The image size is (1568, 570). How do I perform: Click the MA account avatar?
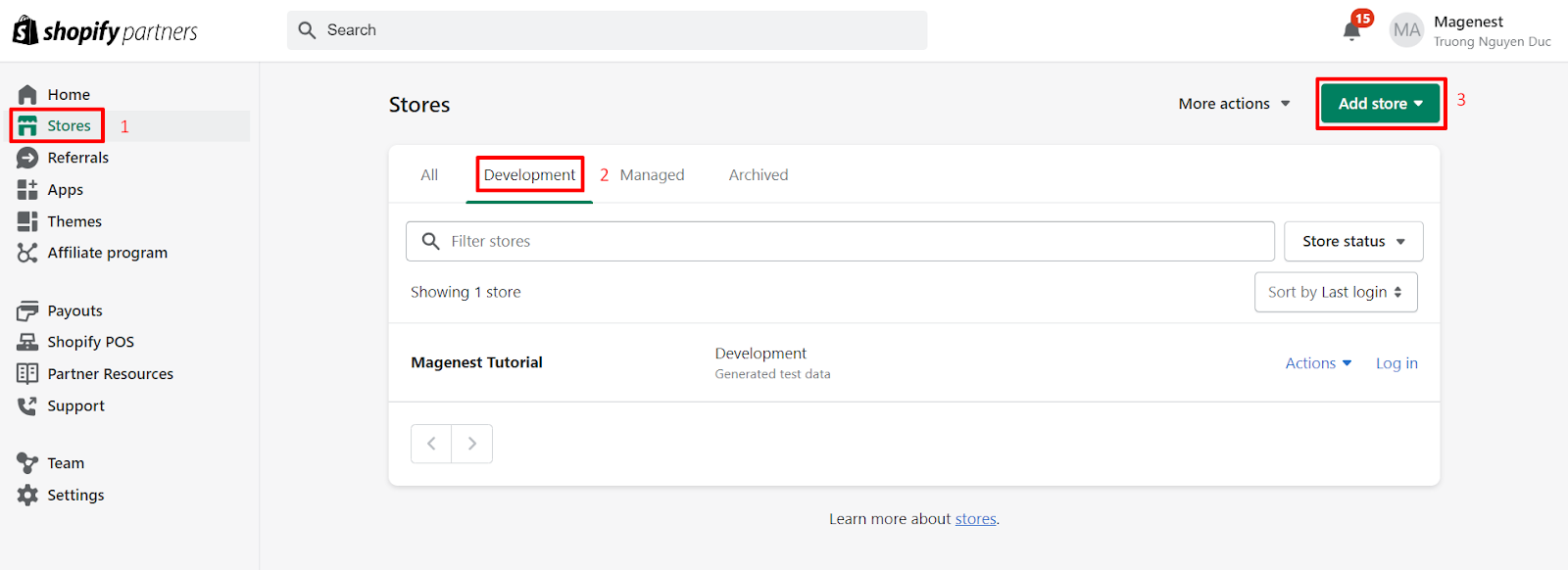coord(1407,30)
